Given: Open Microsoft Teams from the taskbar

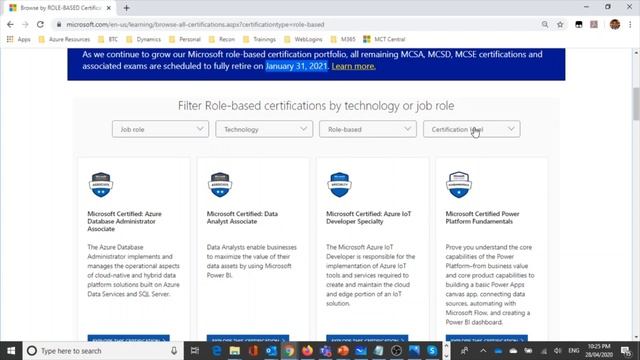Looking at the screenshot, I should pos(325,351).
